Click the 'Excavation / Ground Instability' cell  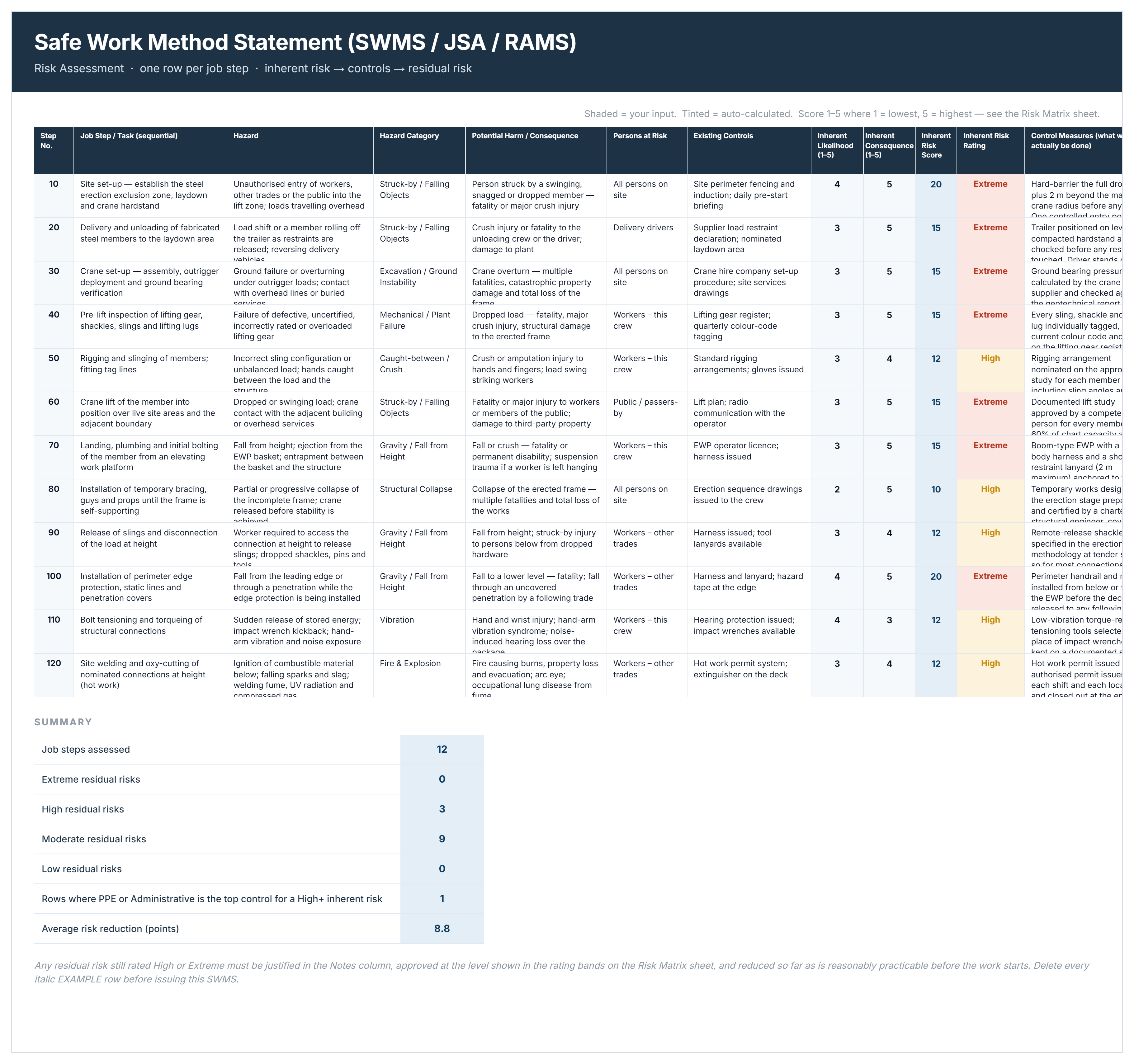coord(419,283)
